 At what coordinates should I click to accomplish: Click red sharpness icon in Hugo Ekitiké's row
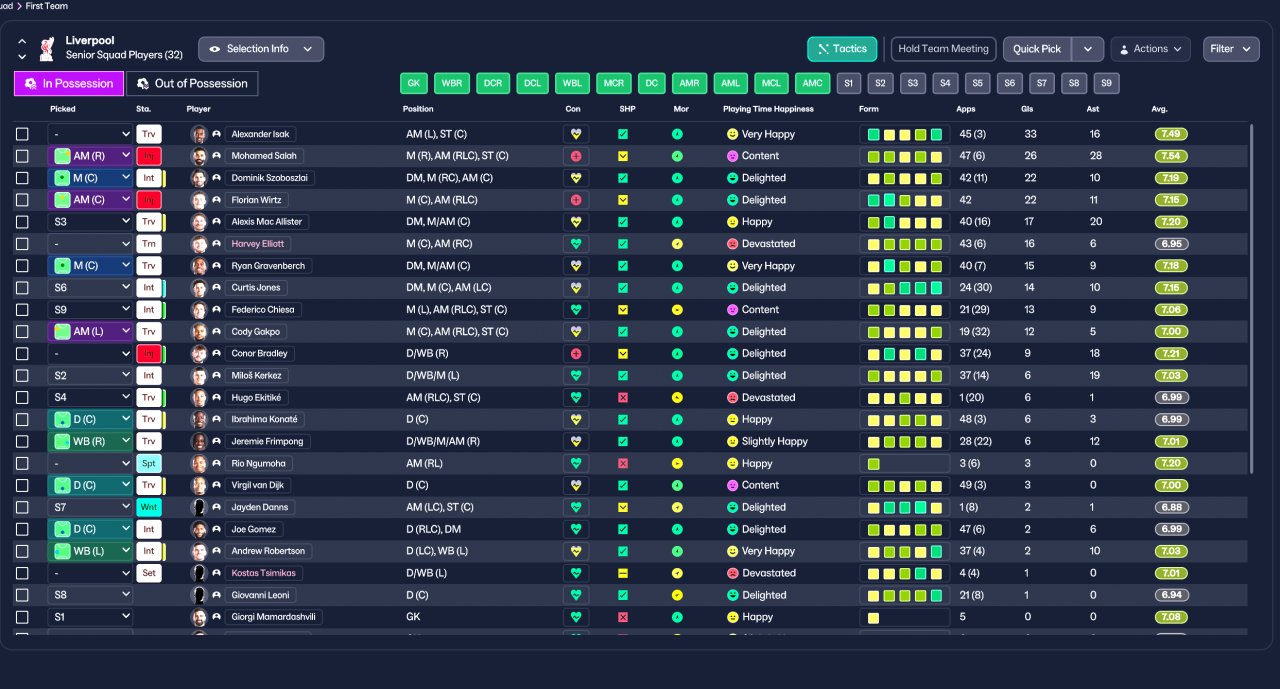623,398
